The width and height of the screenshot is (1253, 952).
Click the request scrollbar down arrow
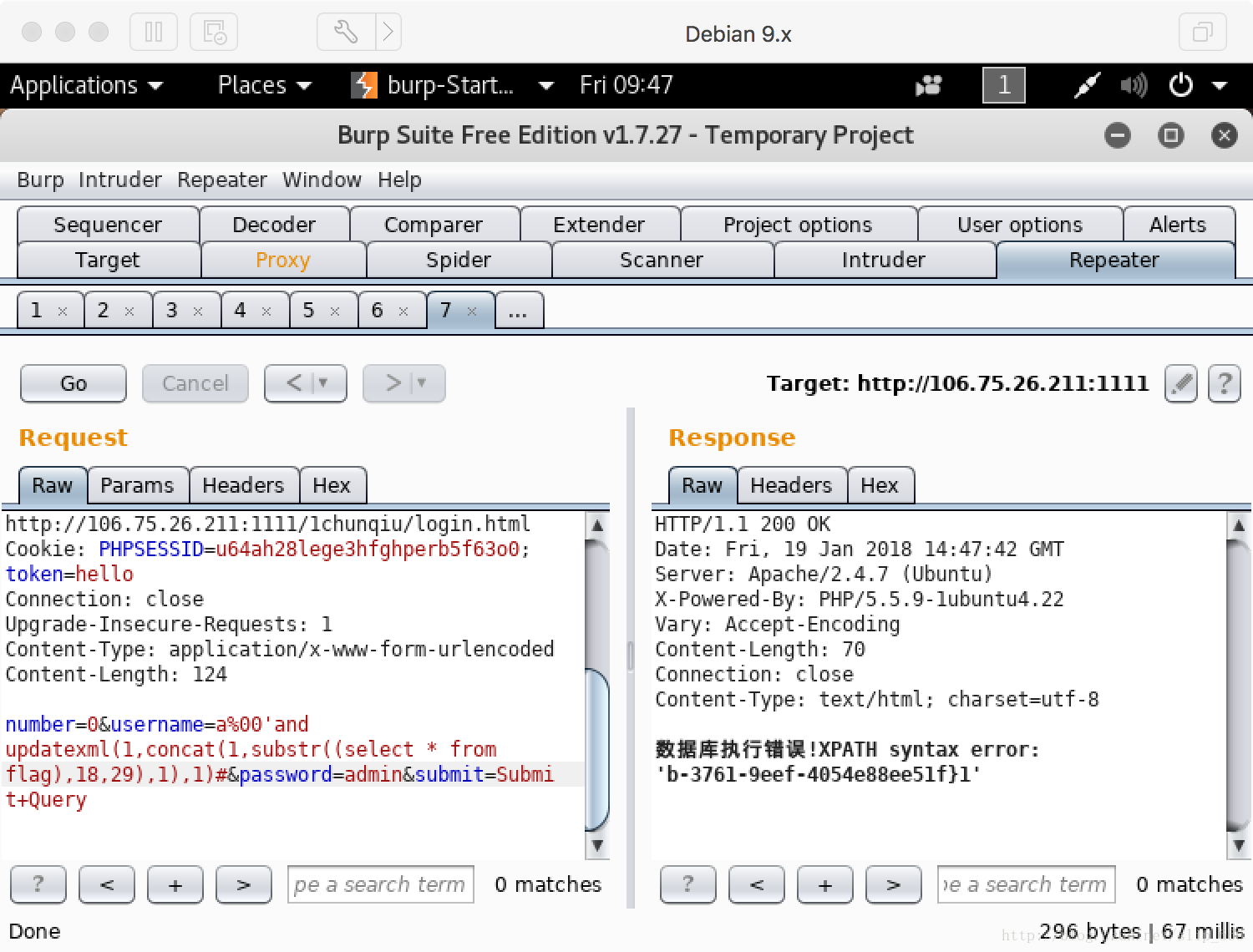597,845
